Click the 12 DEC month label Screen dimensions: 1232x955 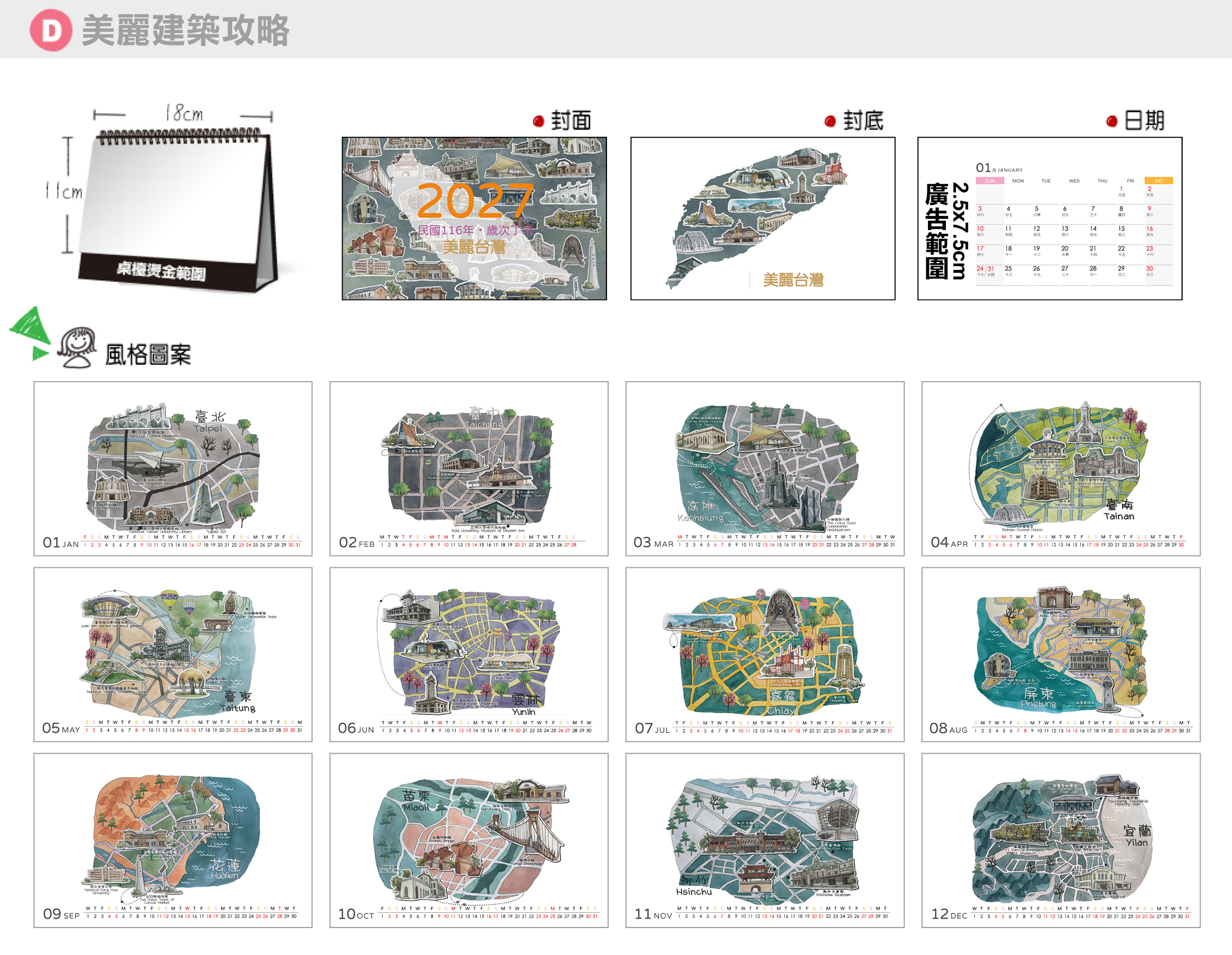(949, 915)
